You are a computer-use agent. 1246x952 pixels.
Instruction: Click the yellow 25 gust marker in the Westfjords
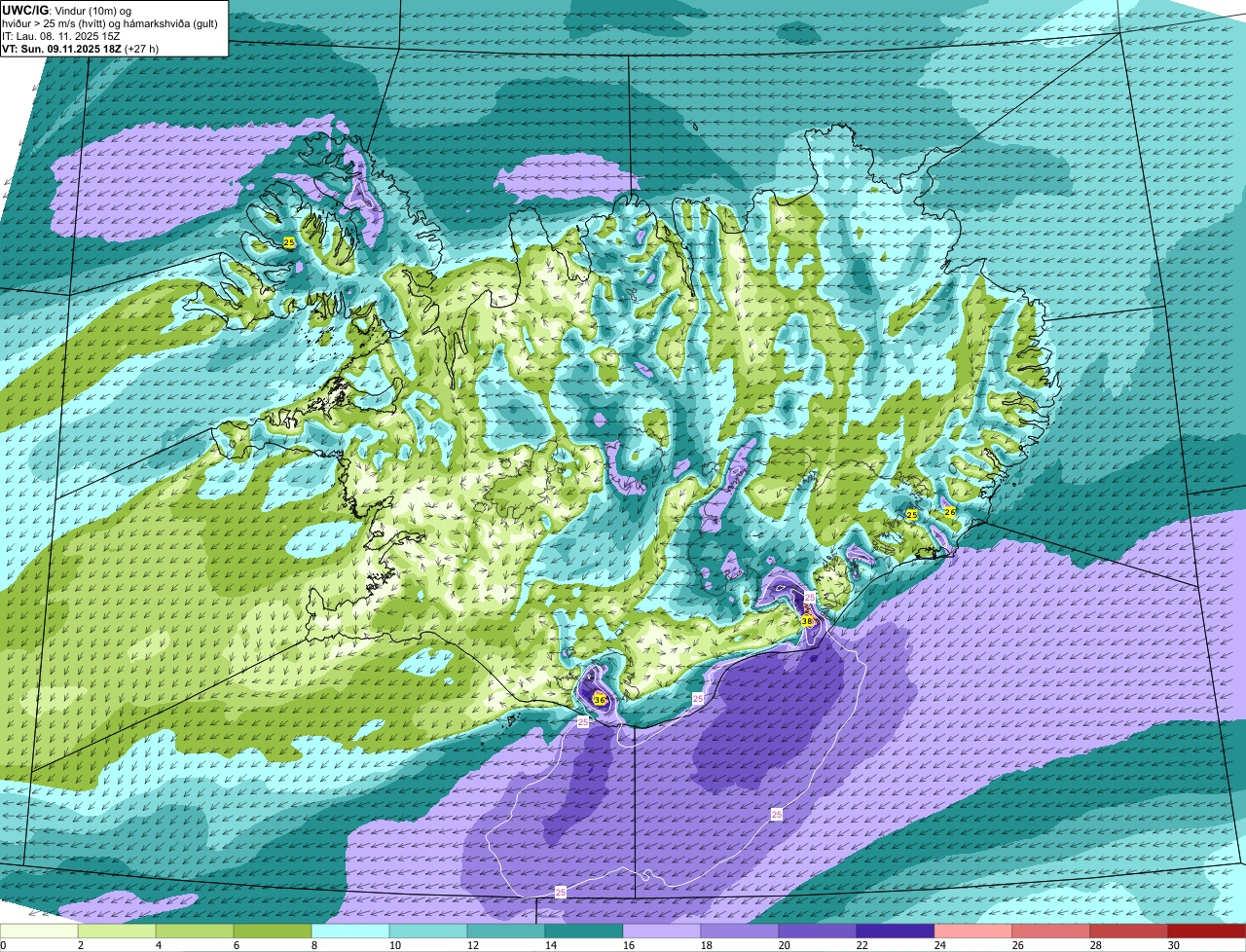click(289, 241)
